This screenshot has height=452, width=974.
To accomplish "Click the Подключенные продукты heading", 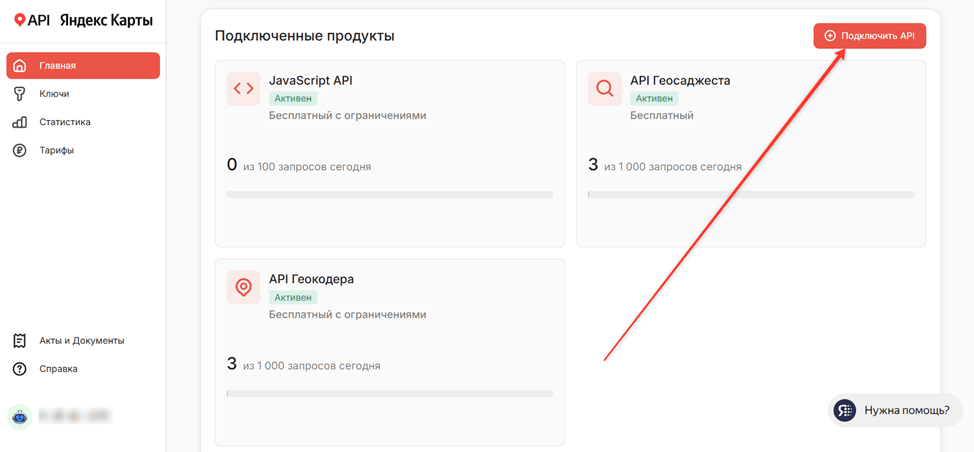I will (304, 36).
